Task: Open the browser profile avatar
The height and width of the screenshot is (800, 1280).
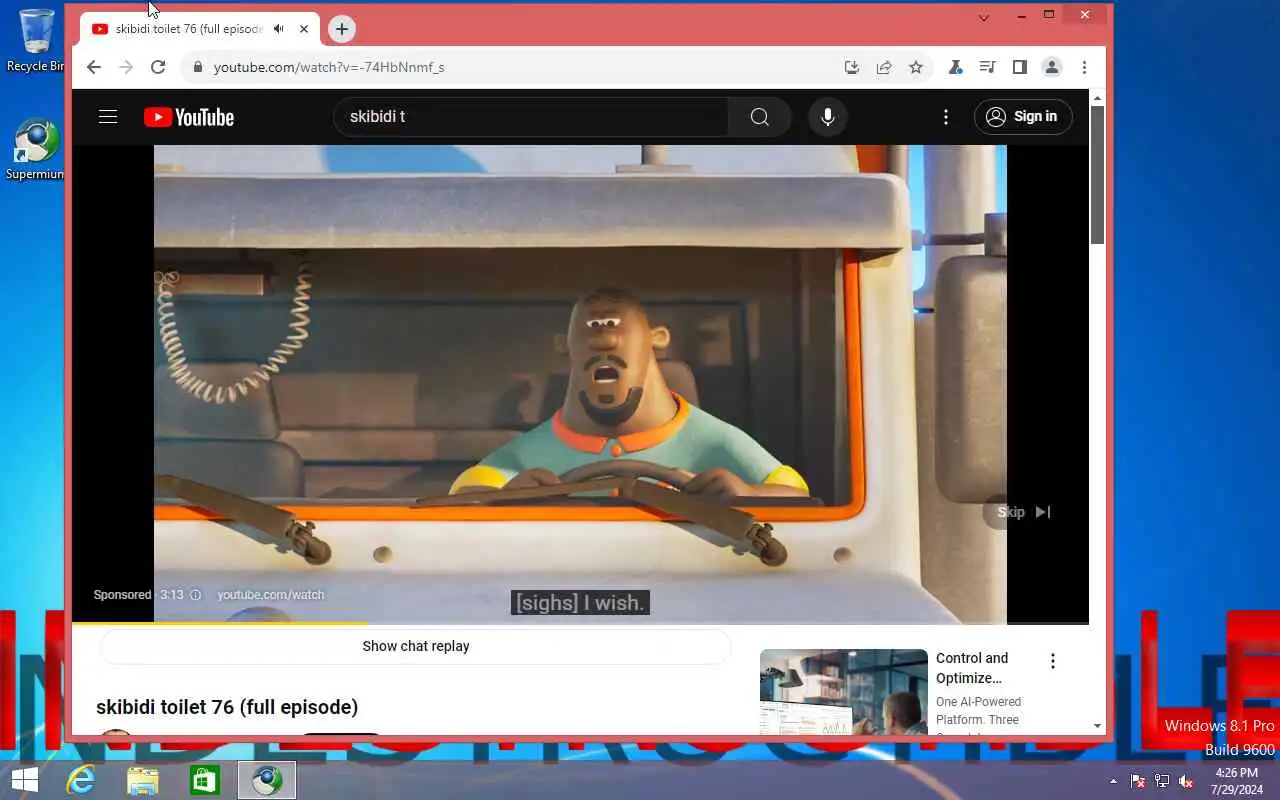Action: pos(1051,67)
